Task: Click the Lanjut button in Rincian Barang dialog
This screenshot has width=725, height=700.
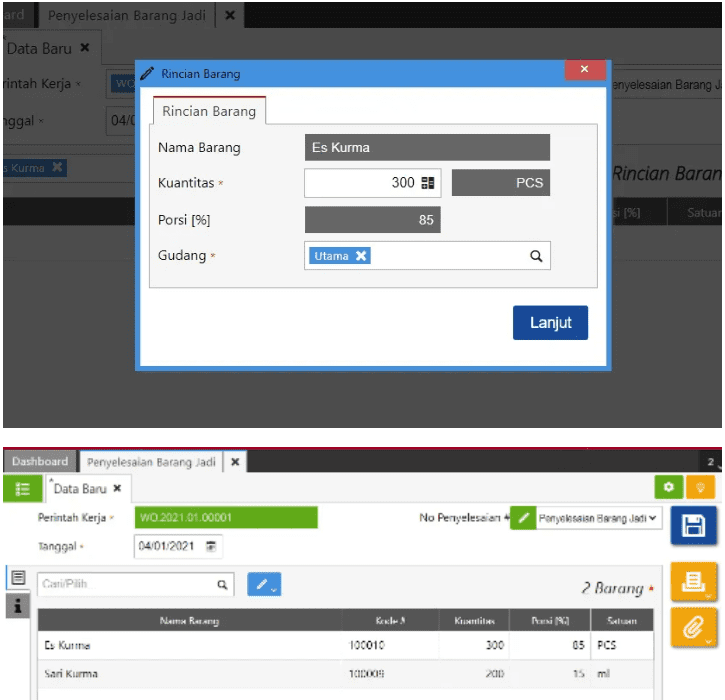Action: (550, 323)
